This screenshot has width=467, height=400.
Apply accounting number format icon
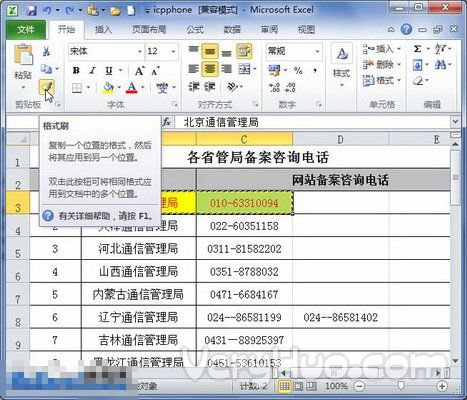pyautogui.click(x=274, y=70)
